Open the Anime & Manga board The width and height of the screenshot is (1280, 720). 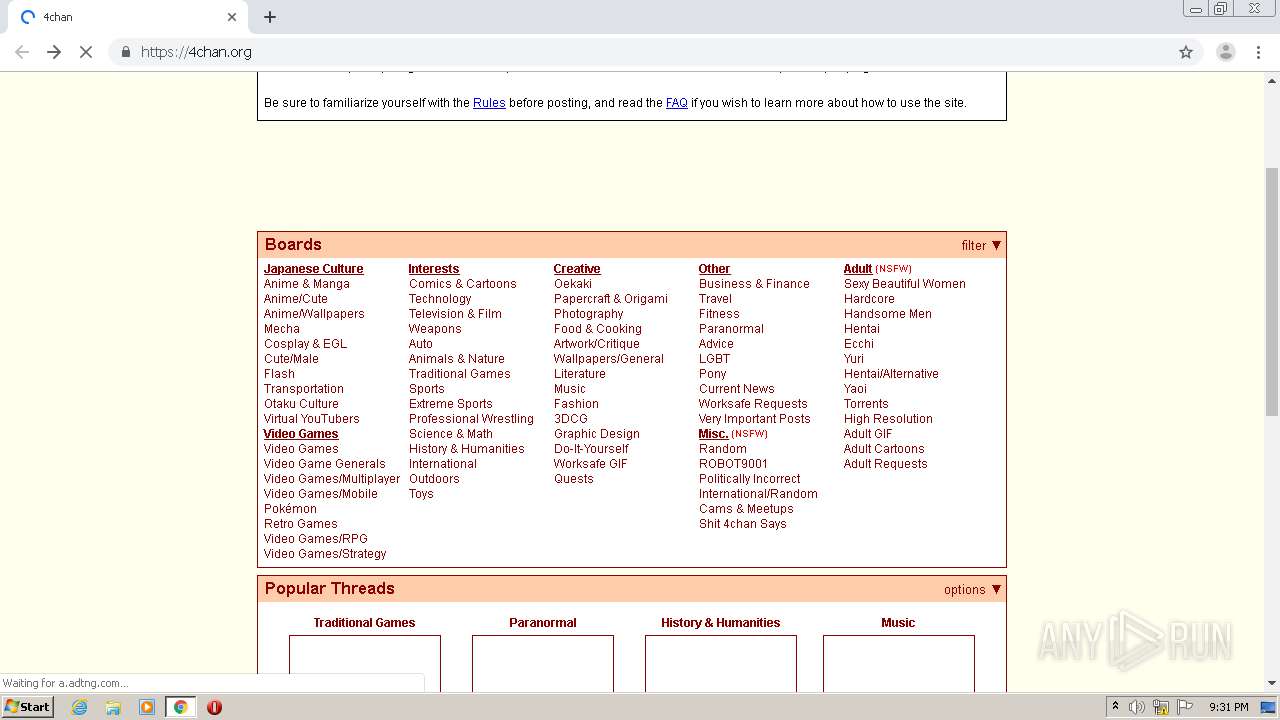(307, 284)
